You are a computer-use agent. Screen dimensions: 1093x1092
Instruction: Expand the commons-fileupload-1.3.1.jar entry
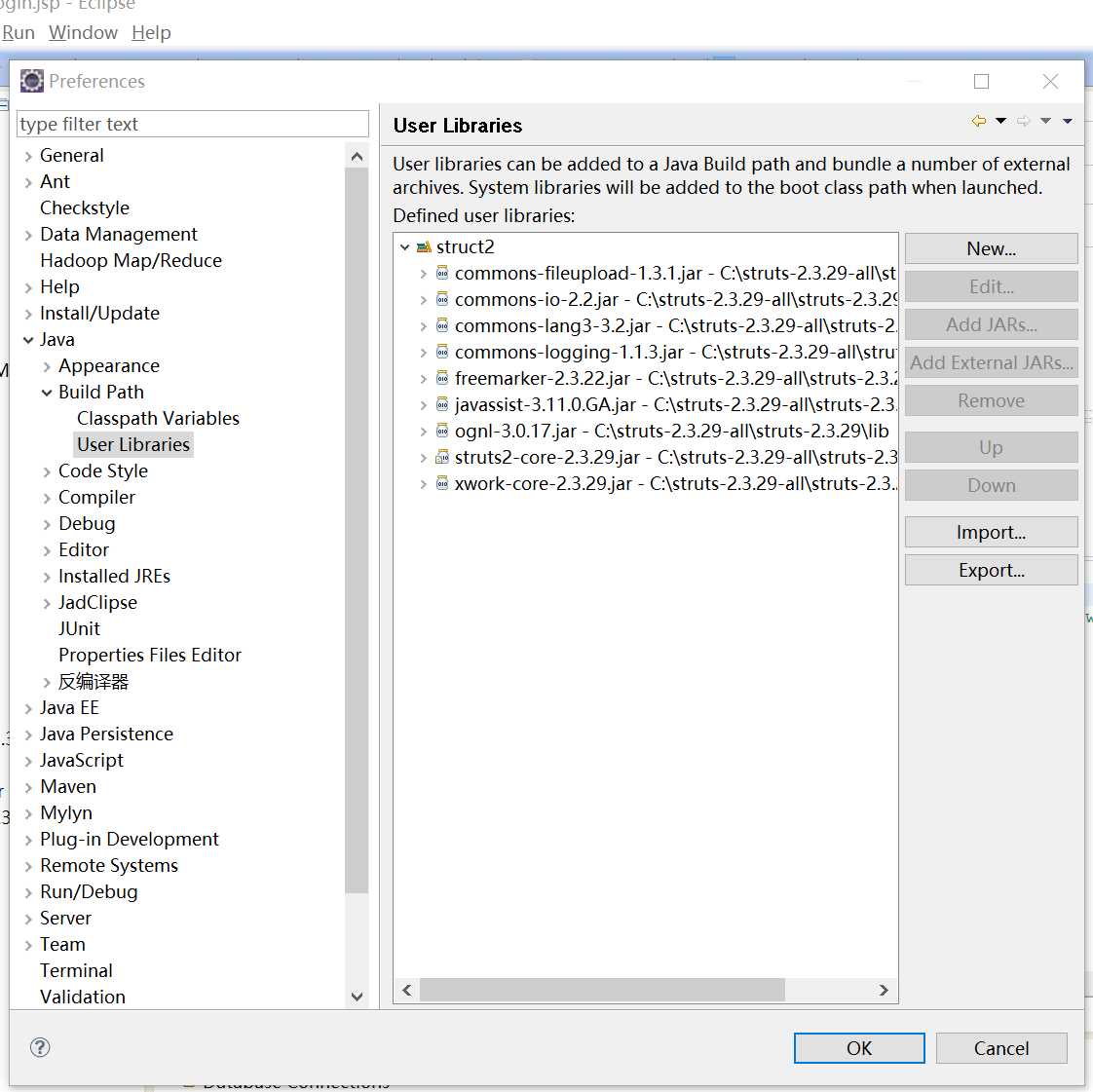point(423,273)
